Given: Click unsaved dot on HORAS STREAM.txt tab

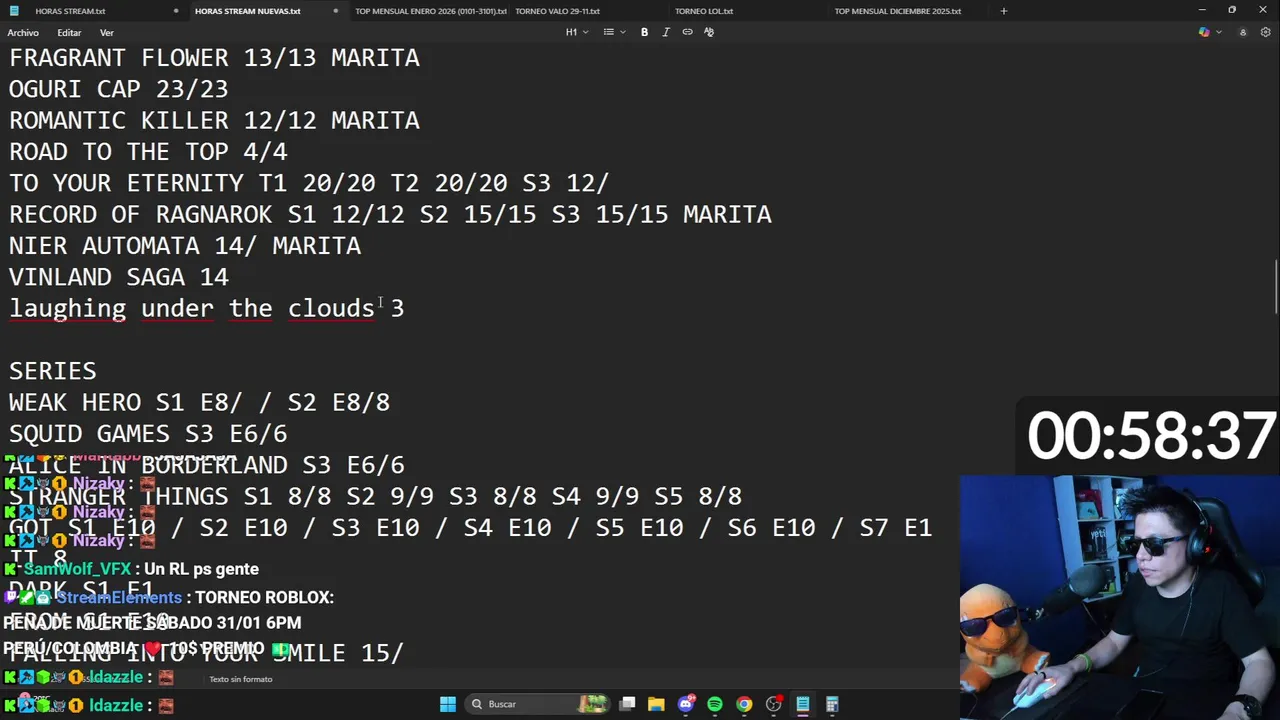Looking at the screenshot, I should (176, 11).
